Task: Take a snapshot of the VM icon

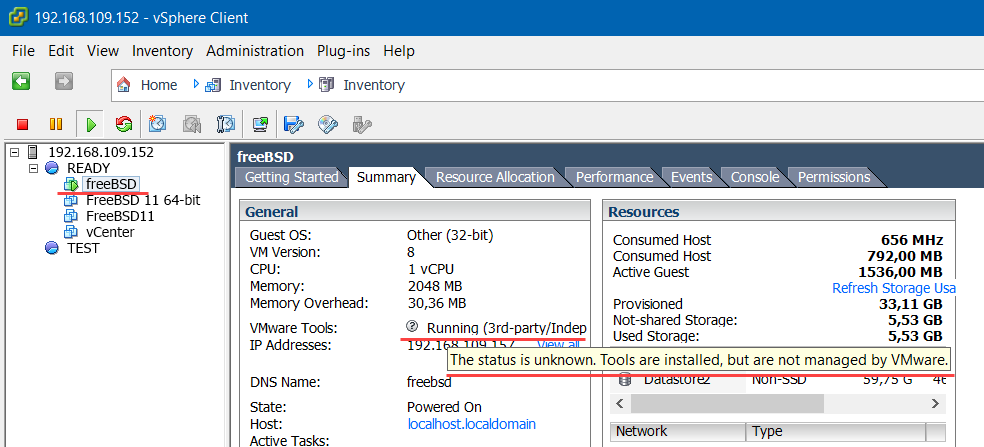Action: [x=157, y=124]
